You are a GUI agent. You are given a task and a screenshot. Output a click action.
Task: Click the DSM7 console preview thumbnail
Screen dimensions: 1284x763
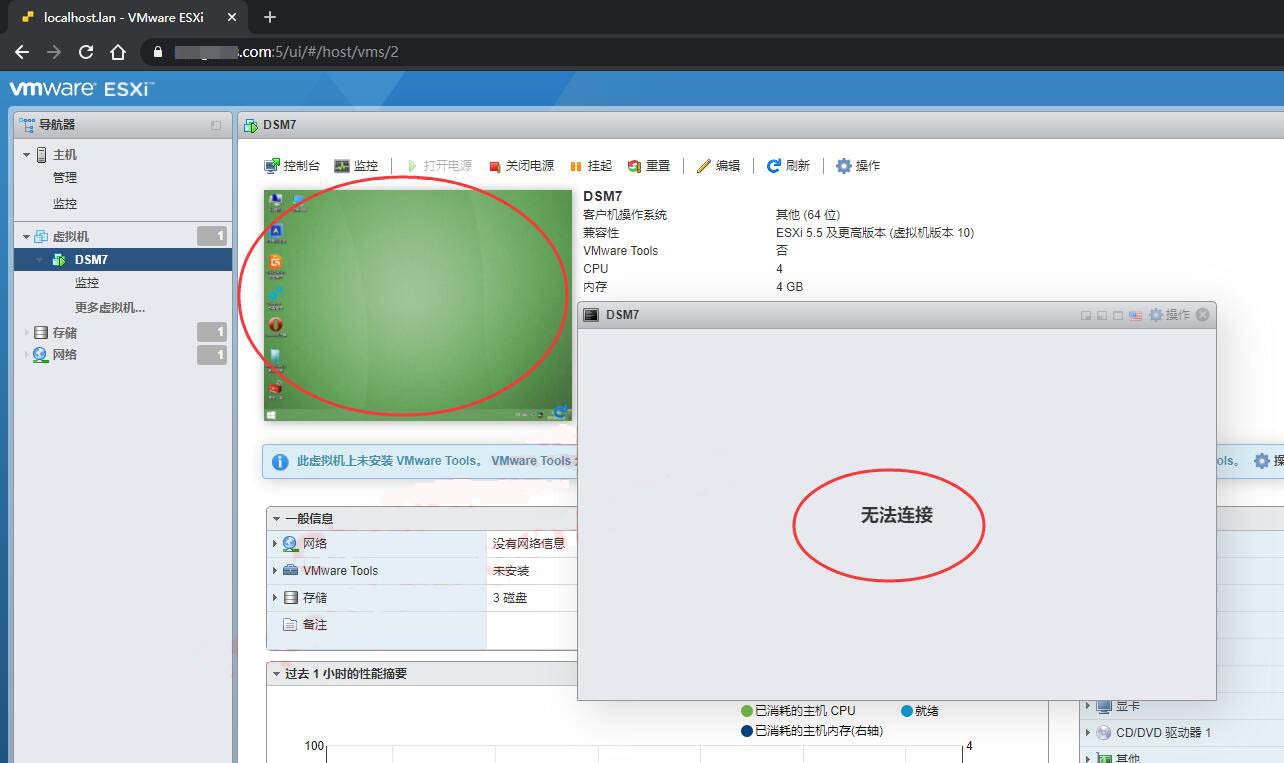pyautogui.click(x=418, y=305)
